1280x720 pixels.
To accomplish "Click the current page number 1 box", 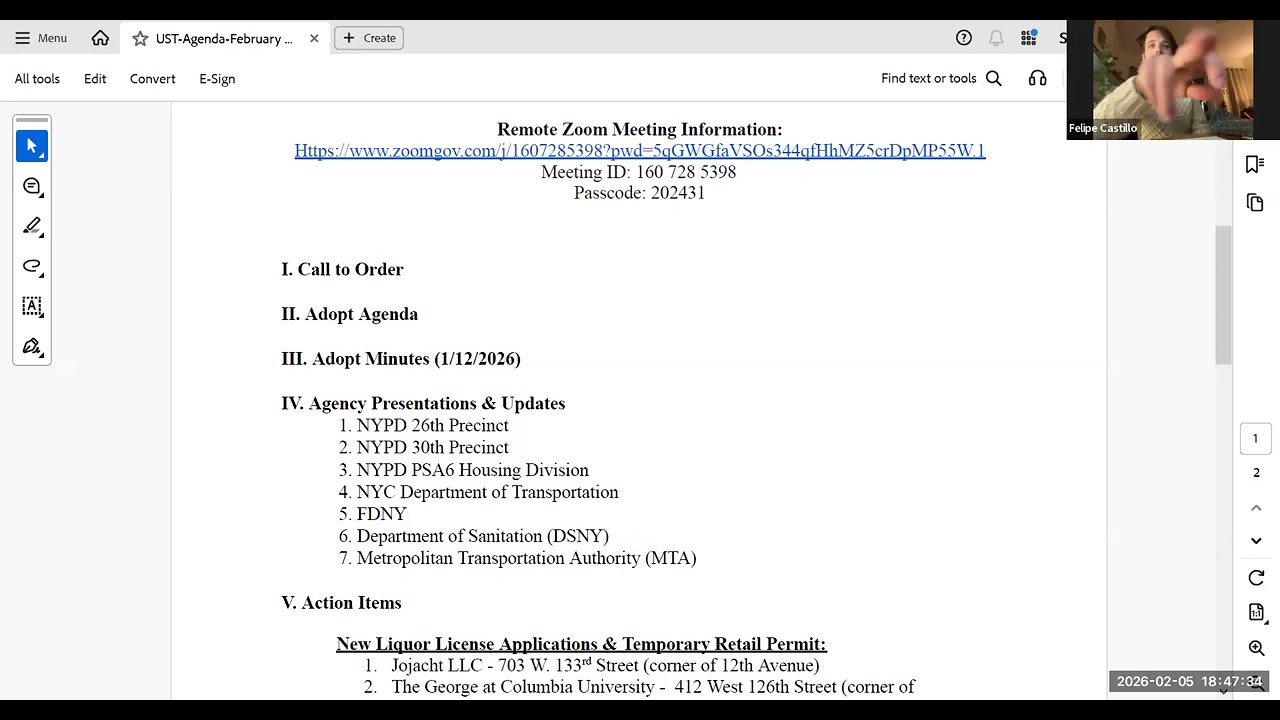I will tap(1256, 438).
